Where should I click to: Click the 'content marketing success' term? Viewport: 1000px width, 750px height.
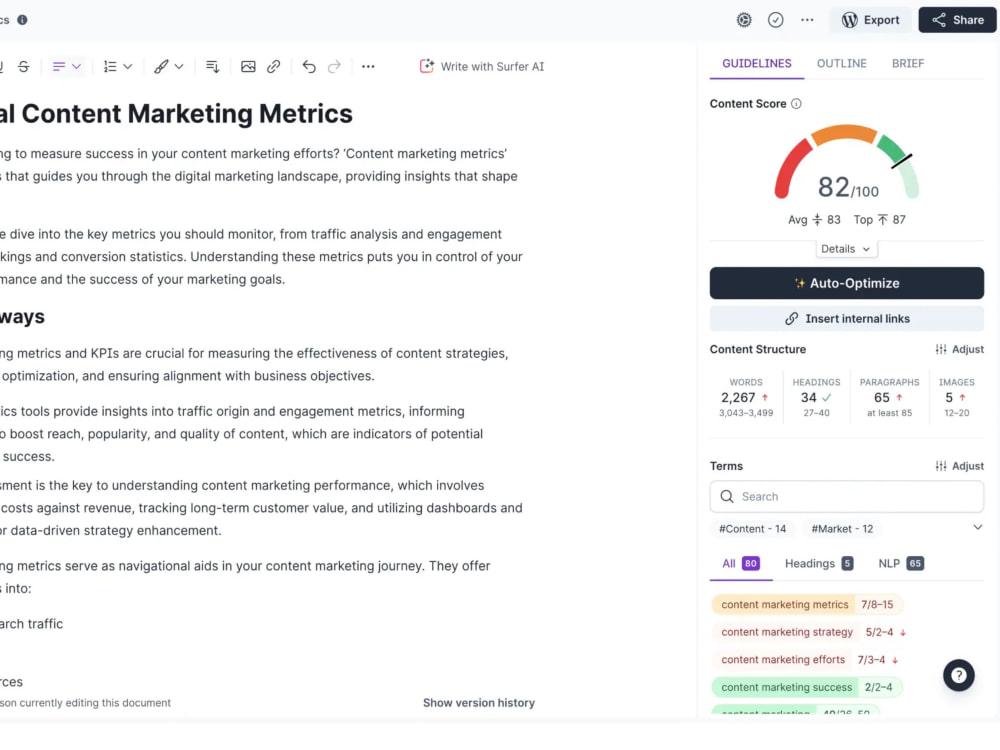[x=807, y=687]
